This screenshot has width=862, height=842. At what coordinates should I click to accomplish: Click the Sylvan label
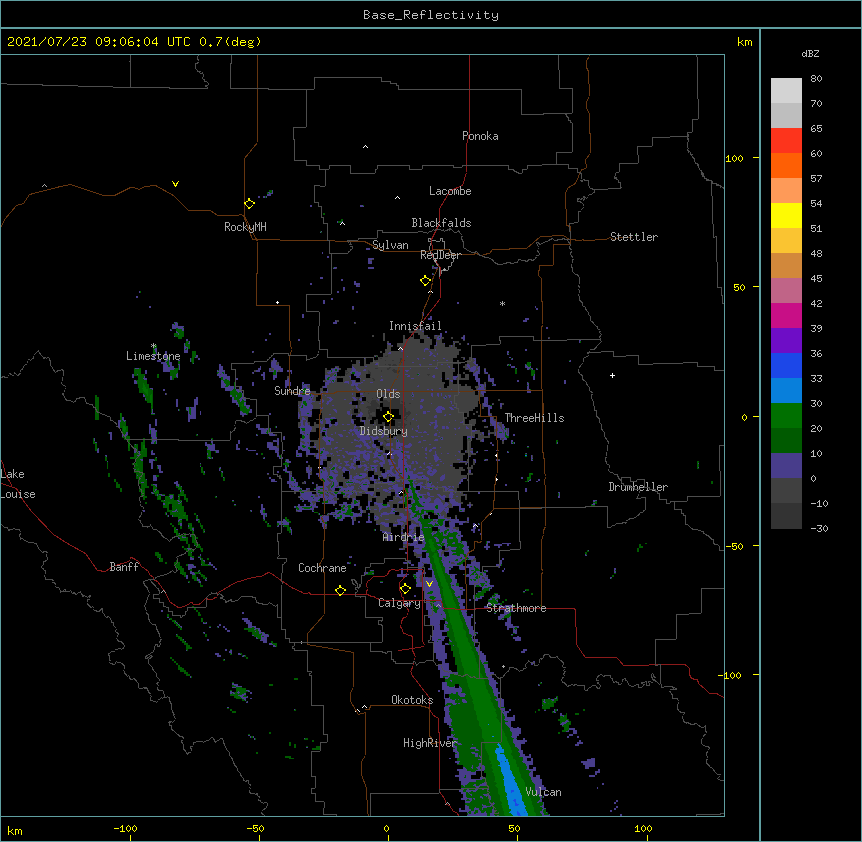tap(390, 245)
